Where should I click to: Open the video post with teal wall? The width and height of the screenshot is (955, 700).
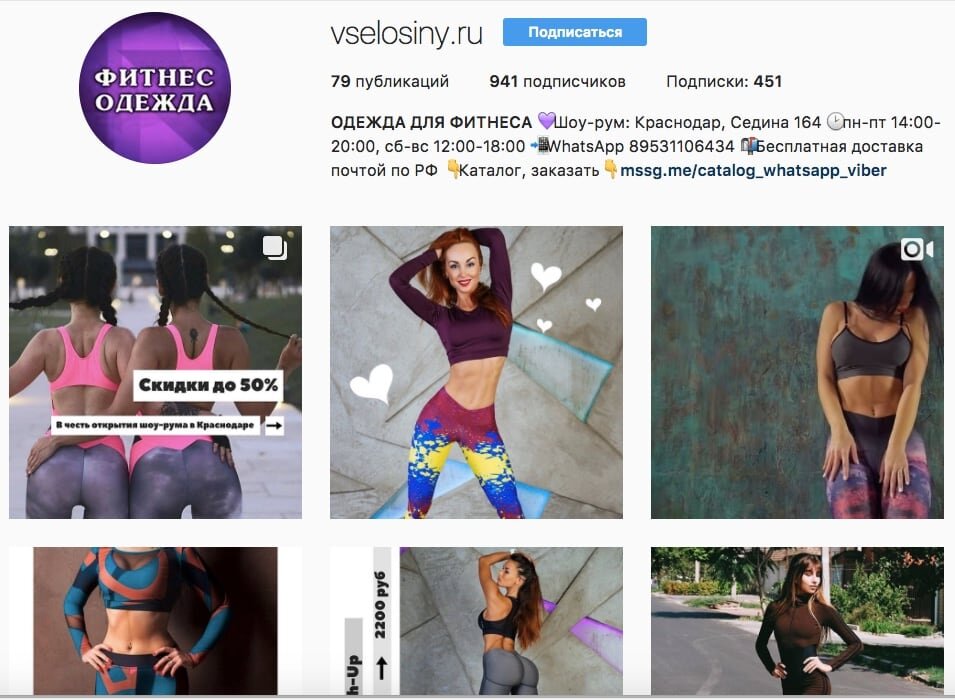[797, 372]
